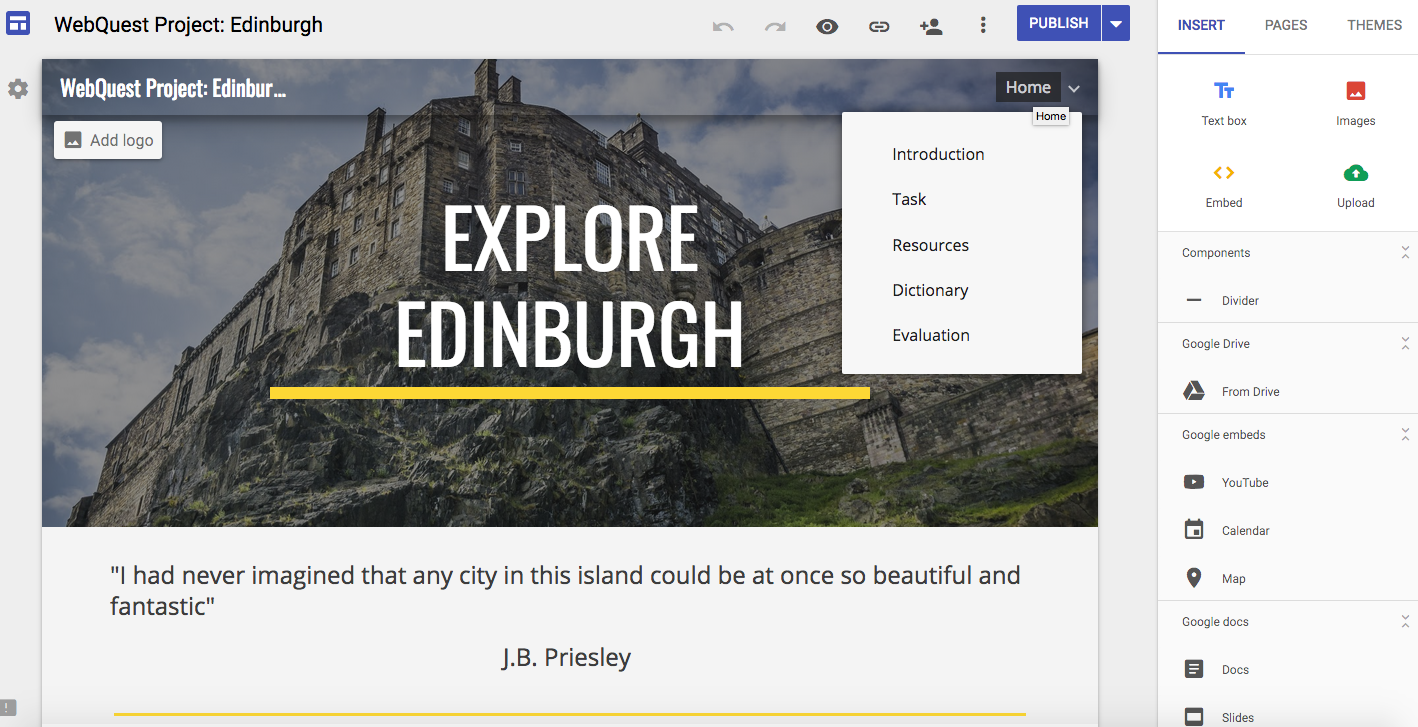Toggle the chevron next to Home
Screen dimensions: 1418x727
coord(1074,89)
